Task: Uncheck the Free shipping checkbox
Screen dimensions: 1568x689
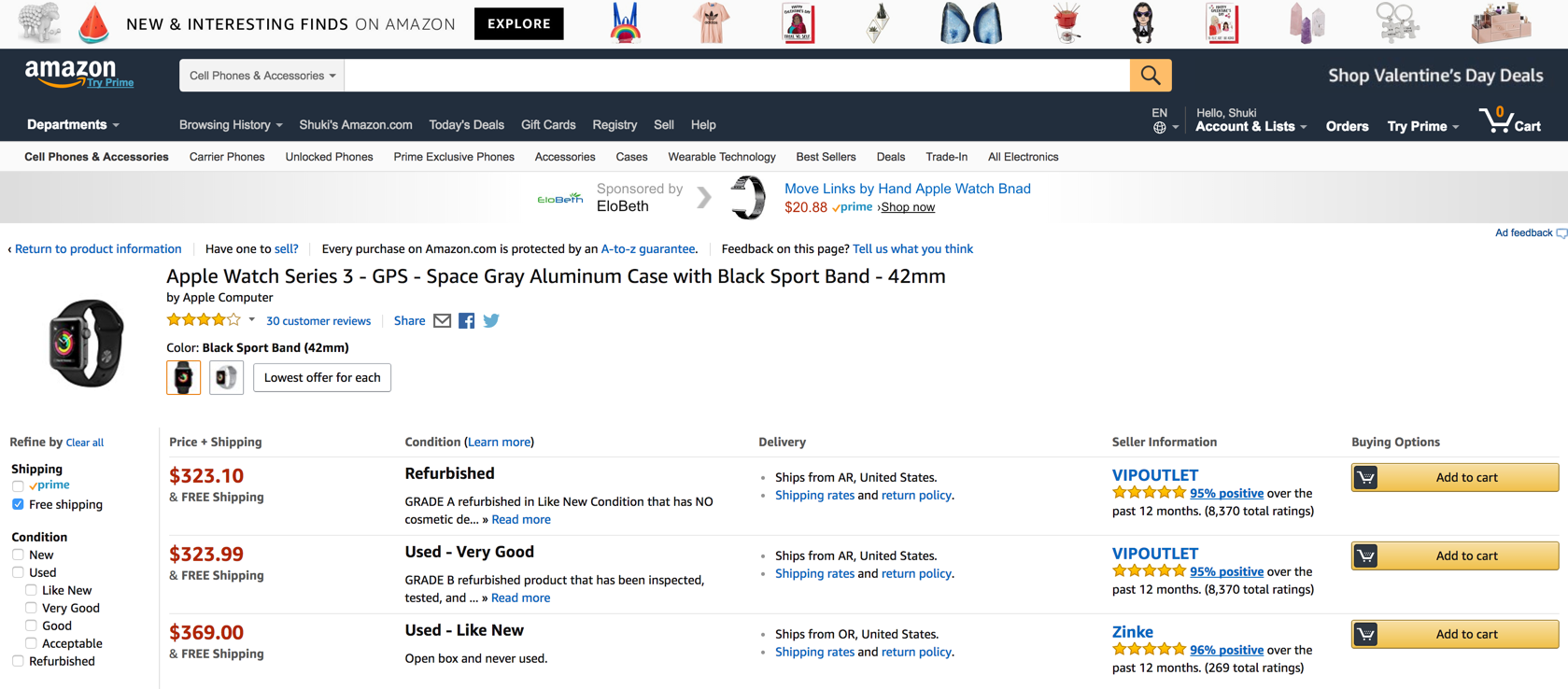Action: click(x=18, y=504)
